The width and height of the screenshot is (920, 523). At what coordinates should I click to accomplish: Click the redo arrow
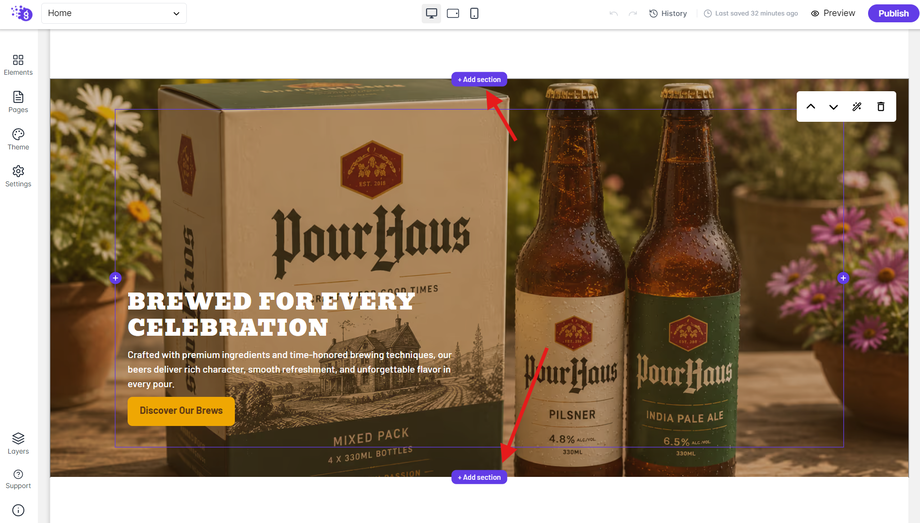632,14
